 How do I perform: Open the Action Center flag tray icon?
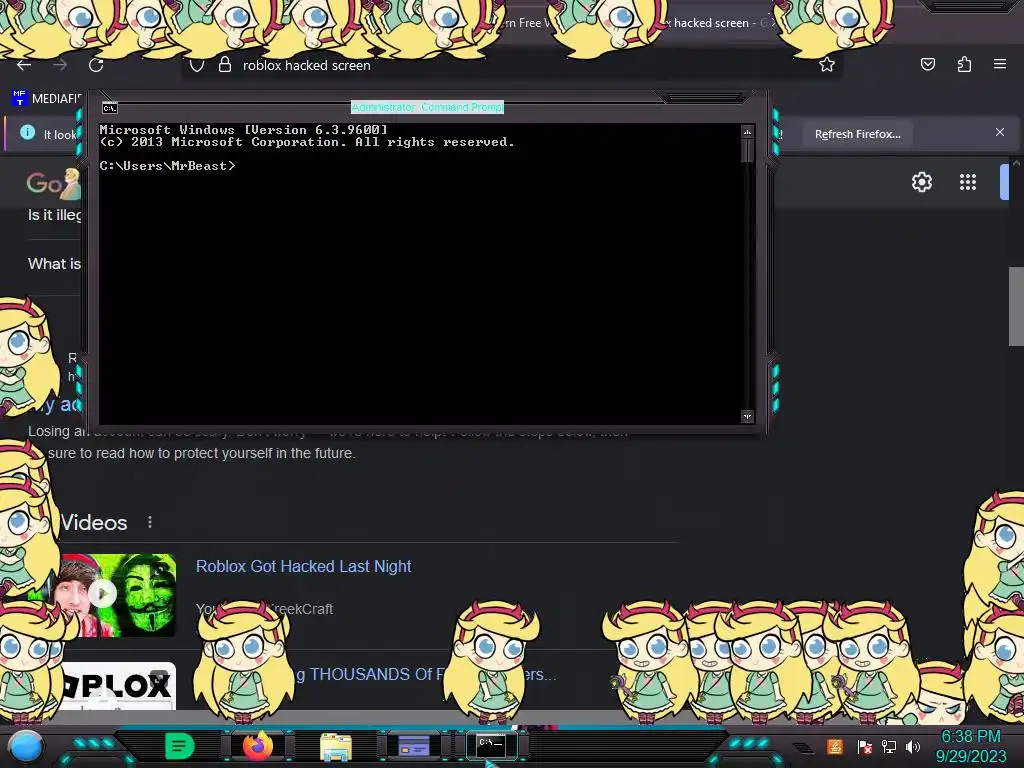[x=864, y=746]
